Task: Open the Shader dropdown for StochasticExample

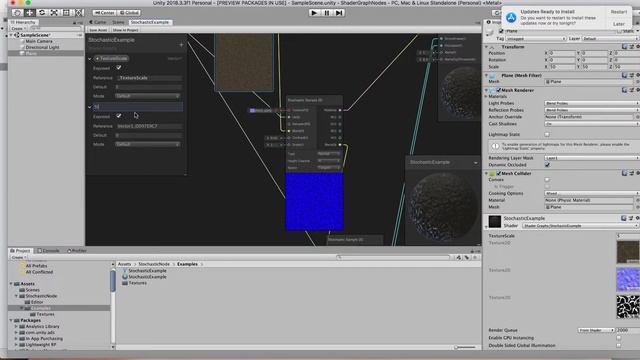Action: click(580, 226)
